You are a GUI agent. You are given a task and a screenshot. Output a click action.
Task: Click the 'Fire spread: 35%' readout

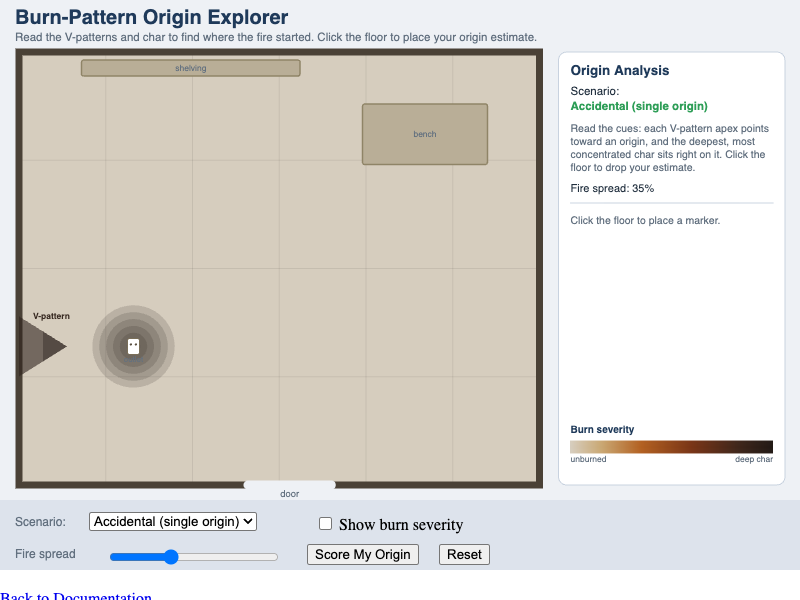coord(612,188)
